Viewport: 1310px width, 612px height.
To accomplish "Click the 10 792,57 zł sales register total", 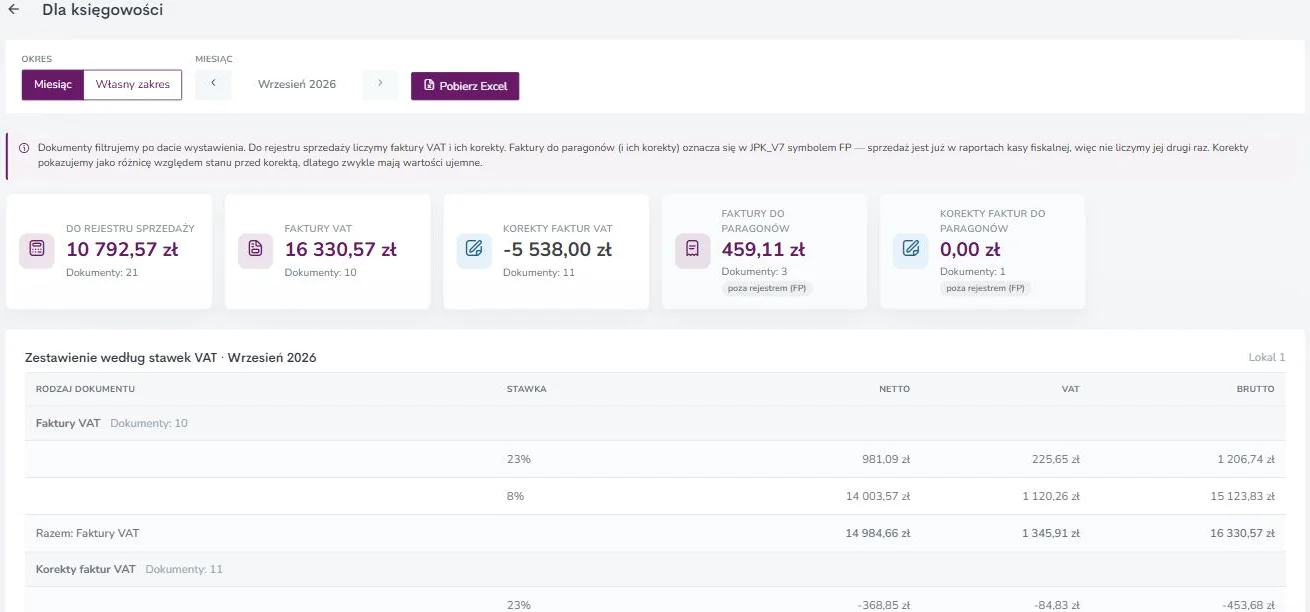I will [x=122, y=250].
